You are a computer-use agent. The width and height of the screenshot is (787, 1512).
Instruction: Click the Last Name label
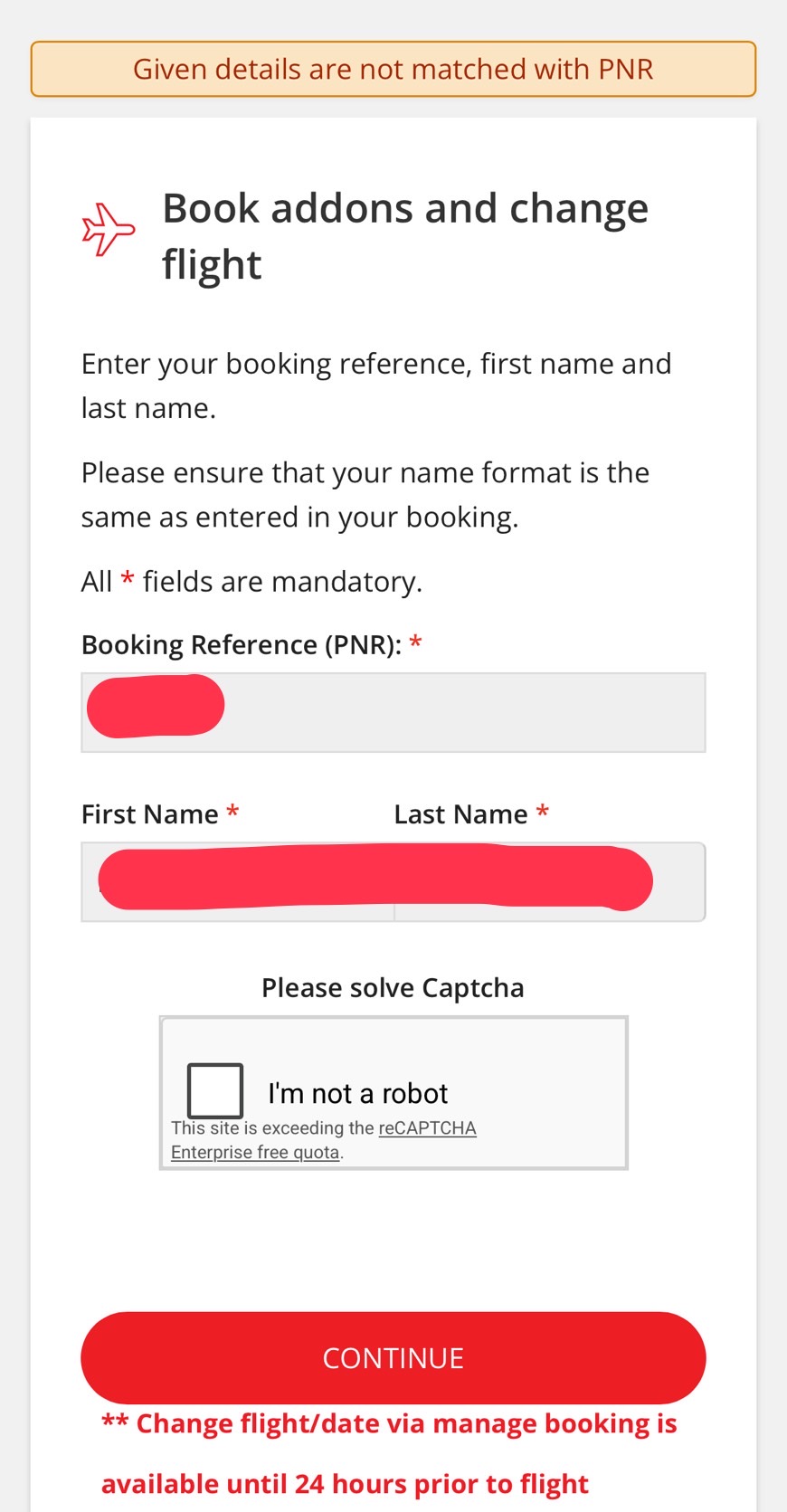coord(460,814)
